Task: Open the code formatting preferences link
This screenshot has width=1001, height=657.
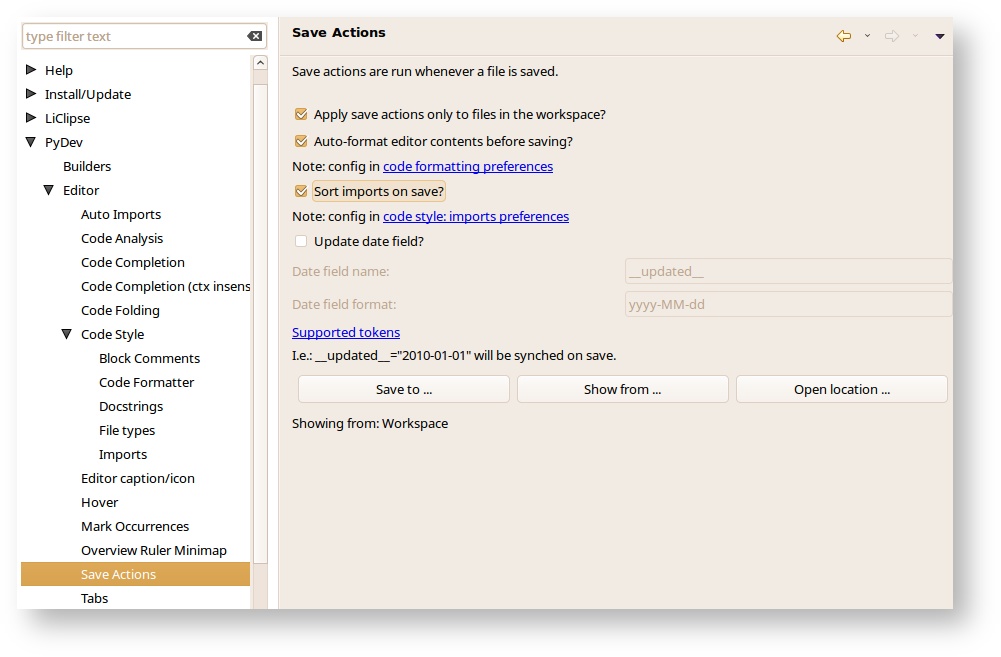Action: coord(467,167)
